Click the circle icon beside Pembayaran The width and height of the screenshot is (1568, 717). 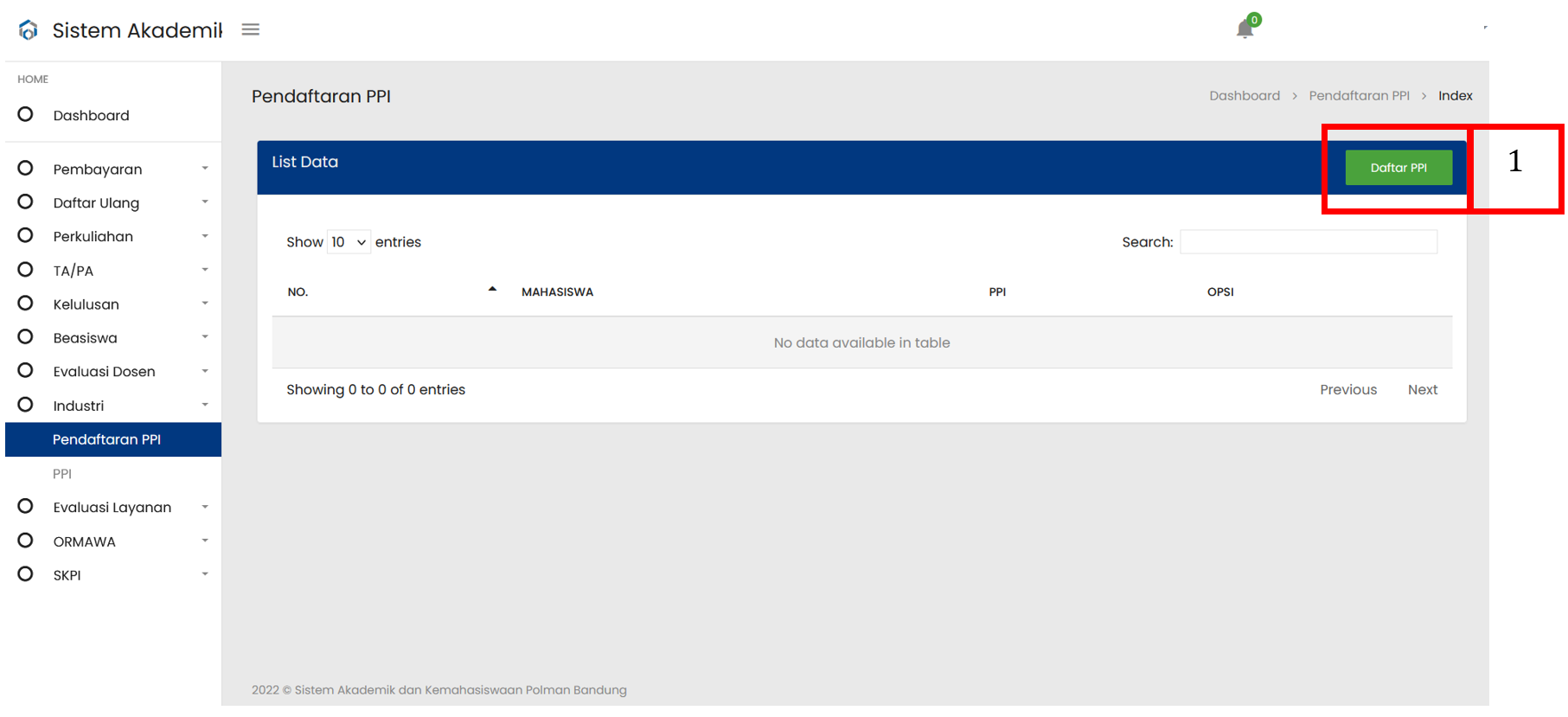25,168
